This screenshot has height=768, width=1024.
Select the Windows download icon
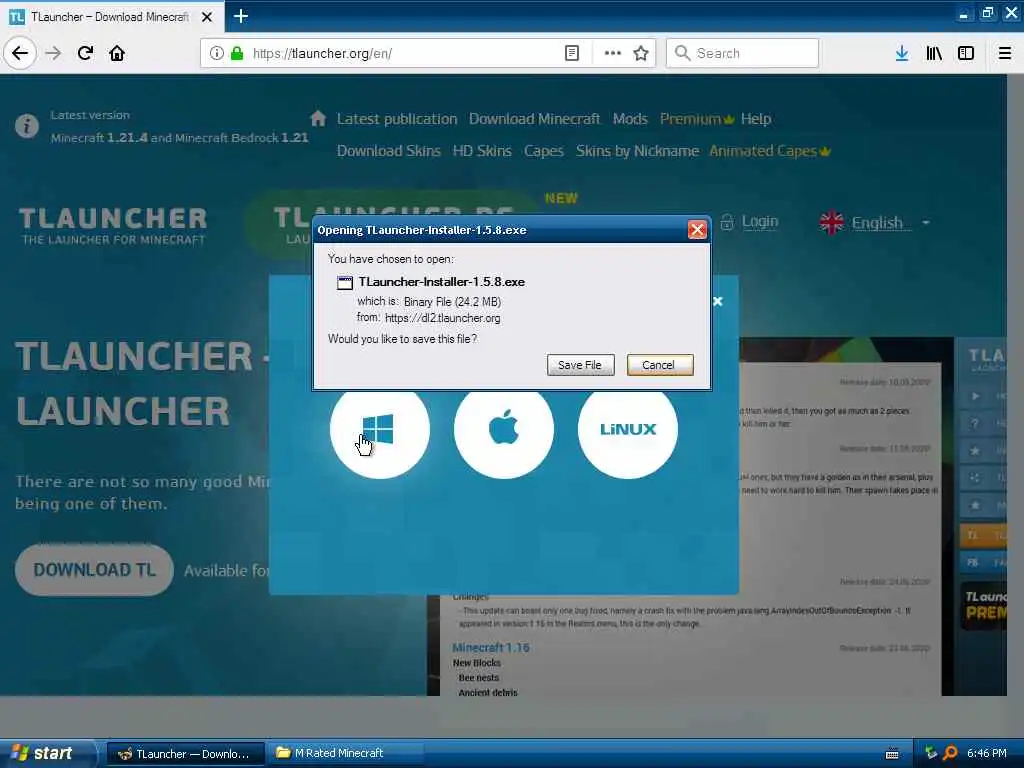(379, 429)
